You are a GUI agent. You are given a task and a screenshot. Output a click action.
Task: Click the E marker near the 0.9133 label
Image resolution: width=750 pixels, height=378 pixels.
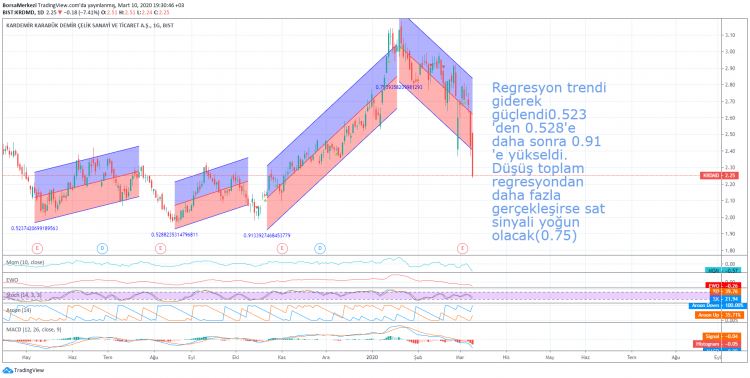(282, 248)
